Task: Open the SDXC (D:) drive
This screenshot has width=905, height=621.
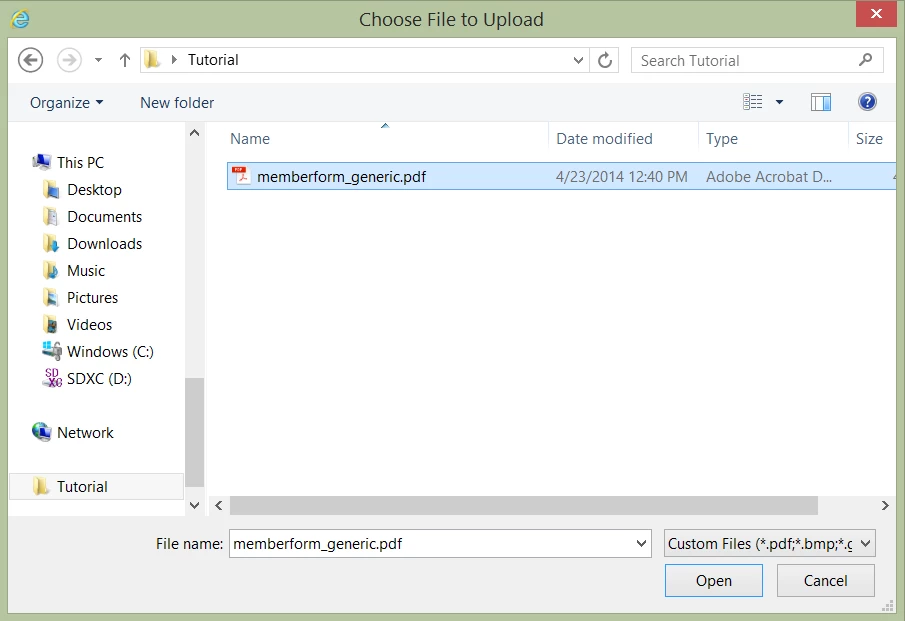Action: click(99, 379)
